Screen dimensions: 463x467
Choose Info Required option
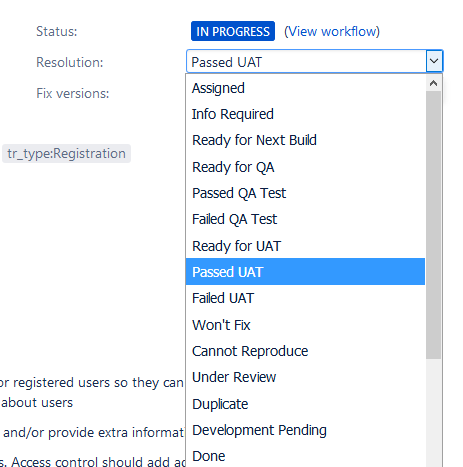[x=305, y=114]
